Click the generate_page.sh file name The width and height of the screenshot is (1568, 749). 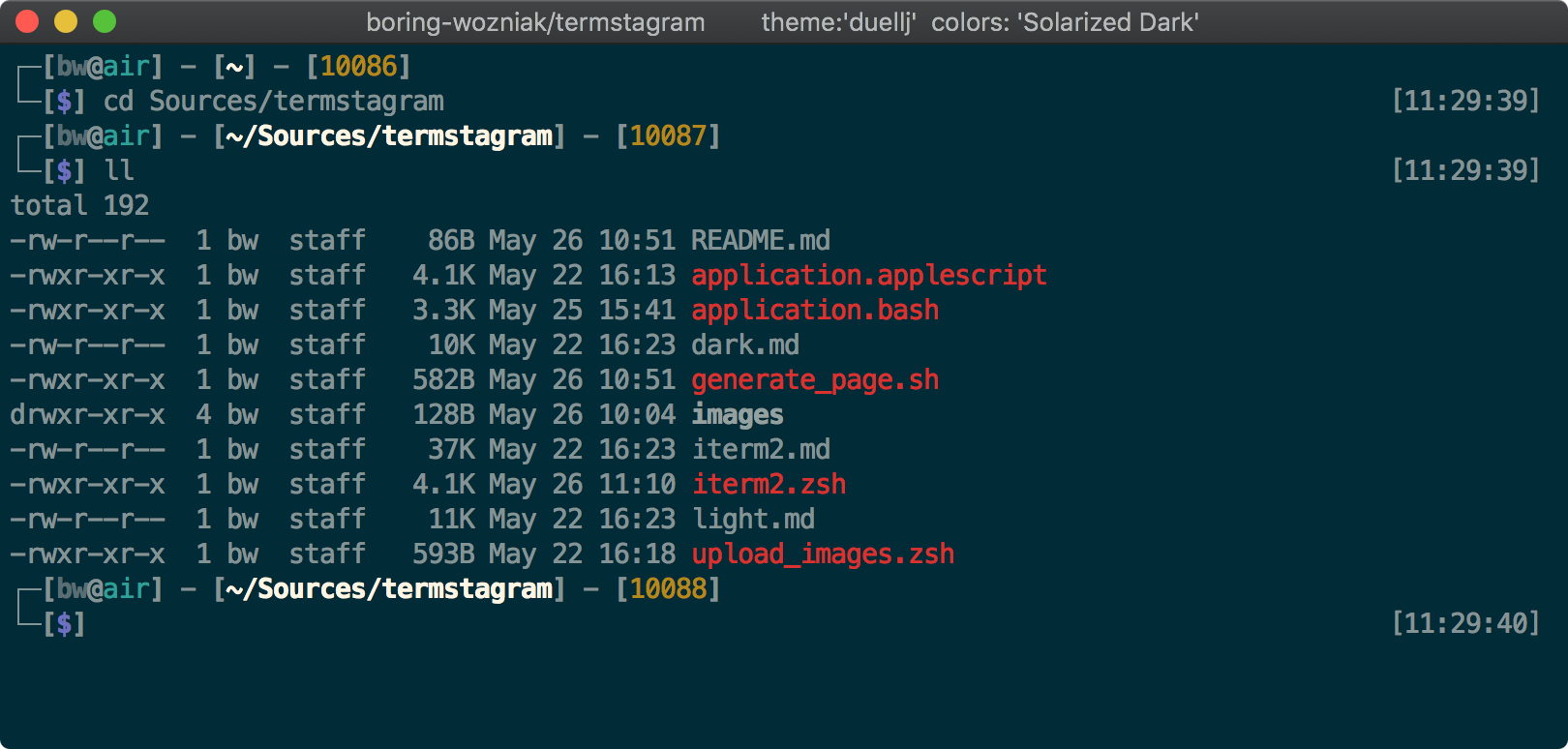(814, 379)
